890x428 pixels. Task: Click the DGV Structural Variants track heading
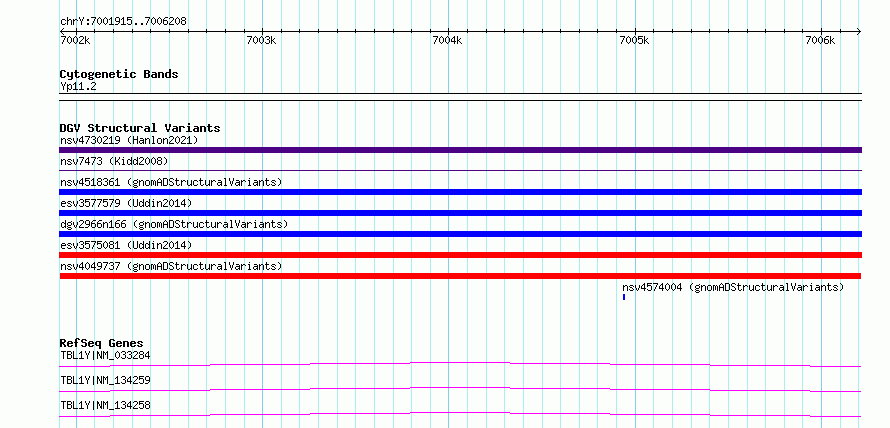[140, 128]
